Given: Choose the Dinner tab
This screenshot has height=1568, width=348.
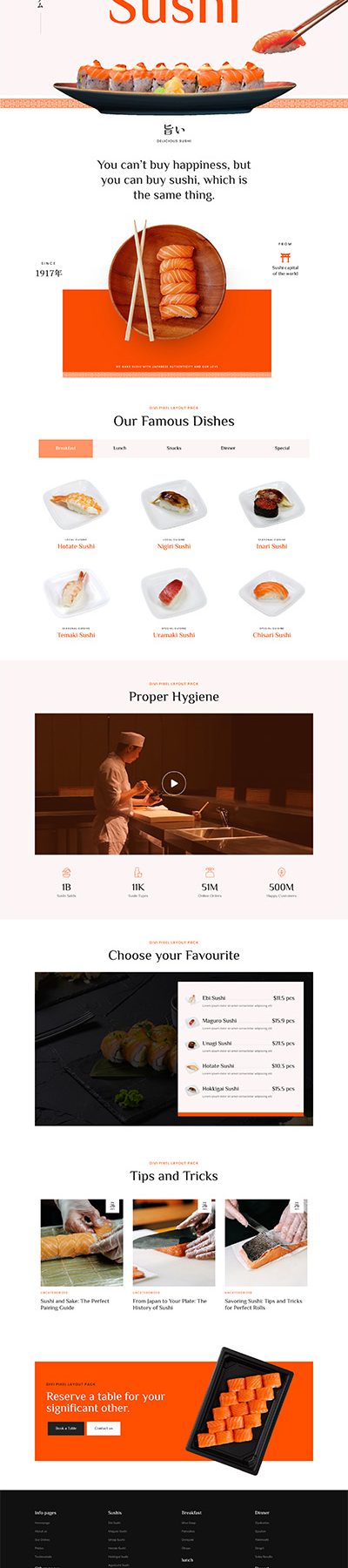Looking at the screenshot, I should click(228, 448).
